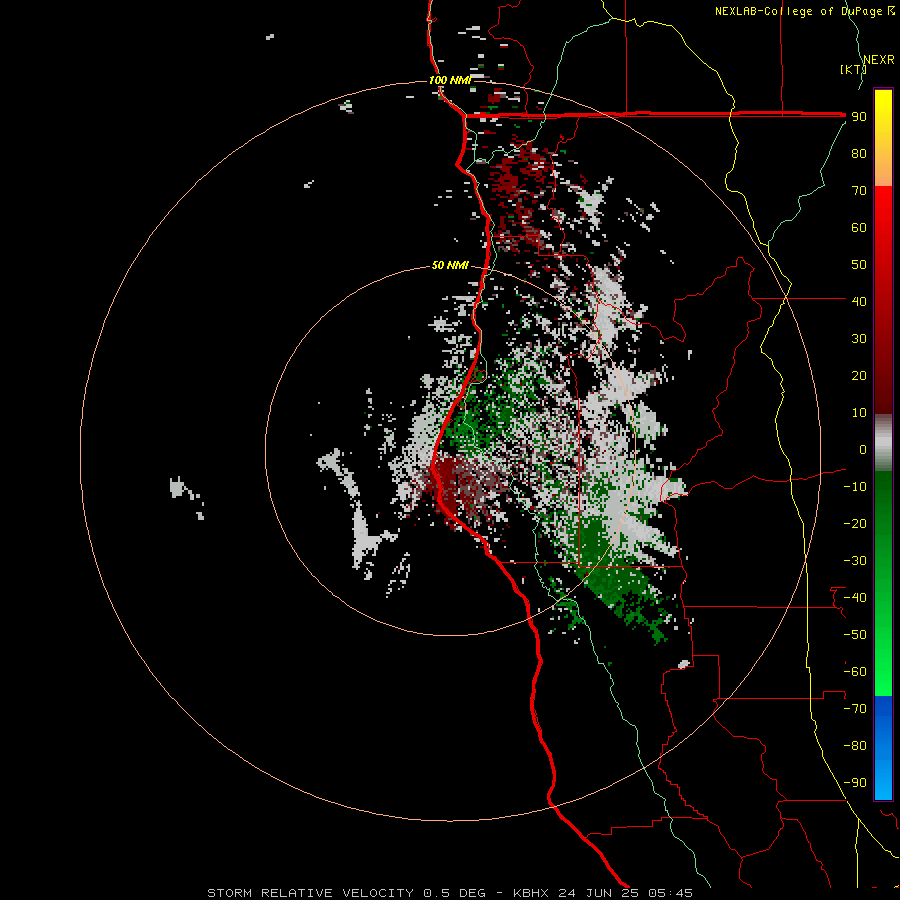Click the 50 NMI range ring label
Image resolution: width=900 pixels, height=900 pixels.
click(450, 265)
